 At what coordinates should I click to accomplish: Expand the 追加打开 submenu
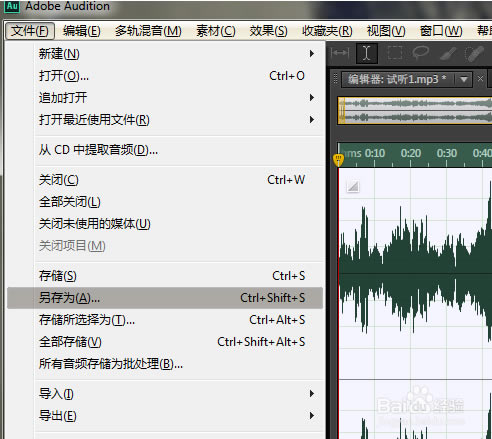point(165,98)
